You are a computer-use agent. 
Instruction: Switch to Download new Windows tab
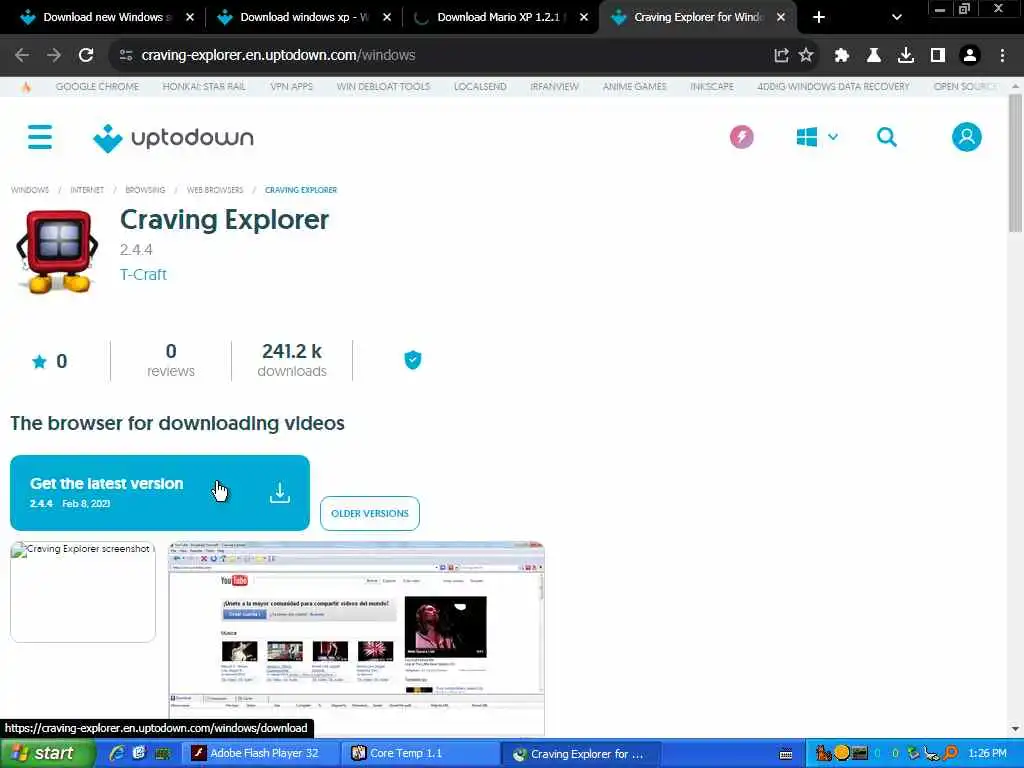(x=106, y=18)
